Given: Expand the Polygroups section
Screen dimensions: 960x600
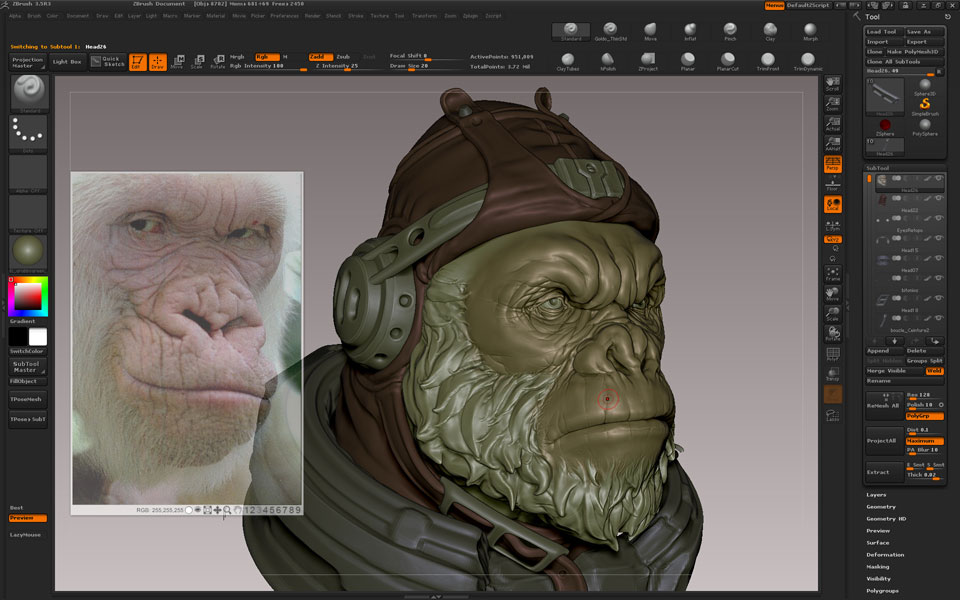Looking at the screenshot, I should [x=882, y=590].
